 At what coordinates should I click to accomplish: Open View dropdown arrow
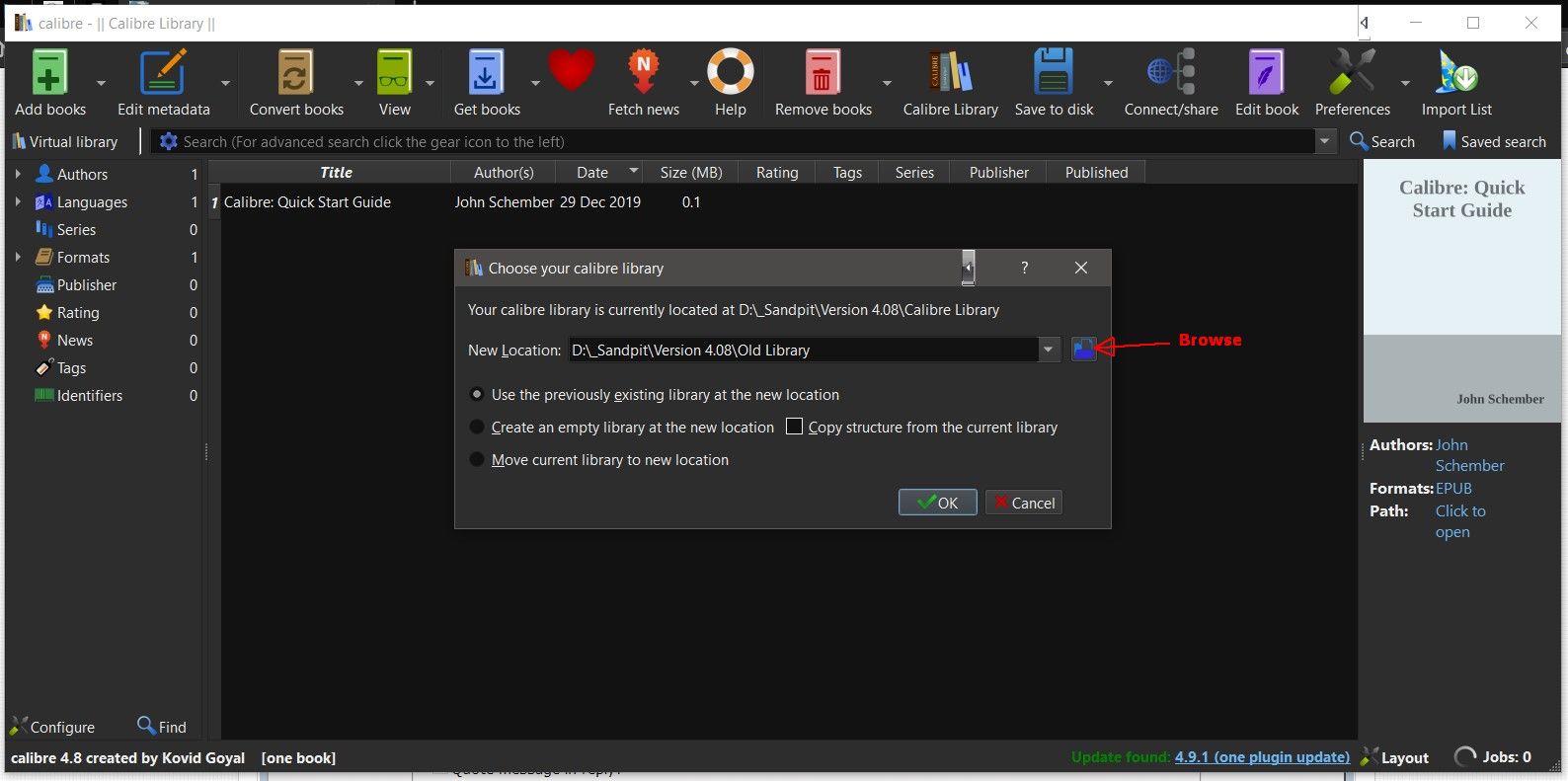coord(430,83)
